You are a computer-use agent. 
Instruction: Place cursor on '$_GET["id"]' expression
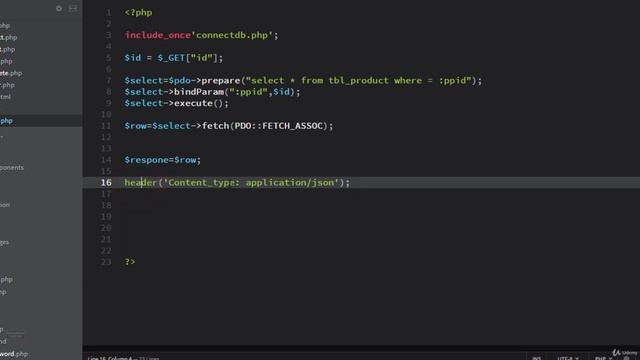(188, 58)
